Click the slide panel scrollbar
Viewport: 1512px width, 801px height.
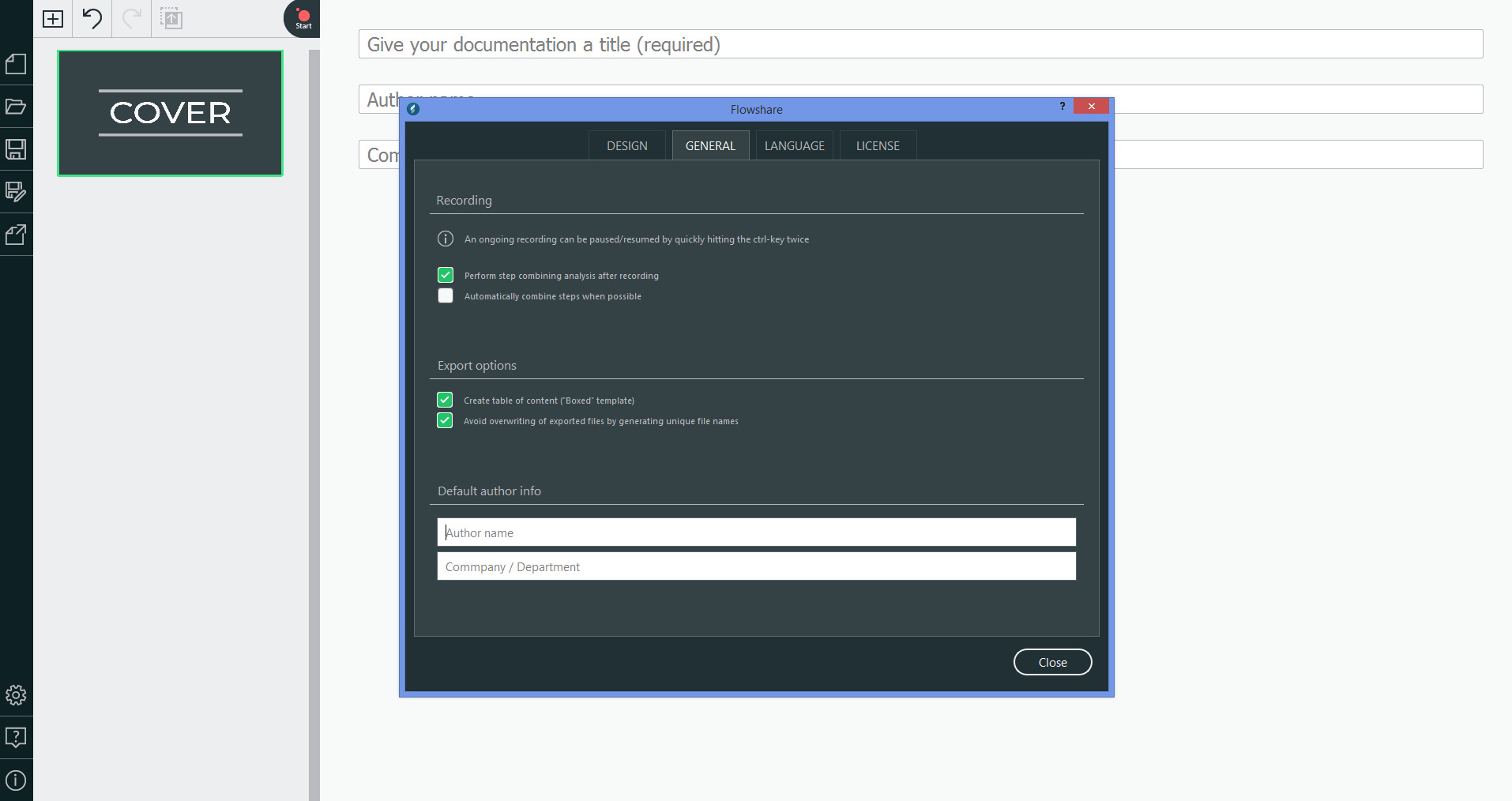pos(314,425)
